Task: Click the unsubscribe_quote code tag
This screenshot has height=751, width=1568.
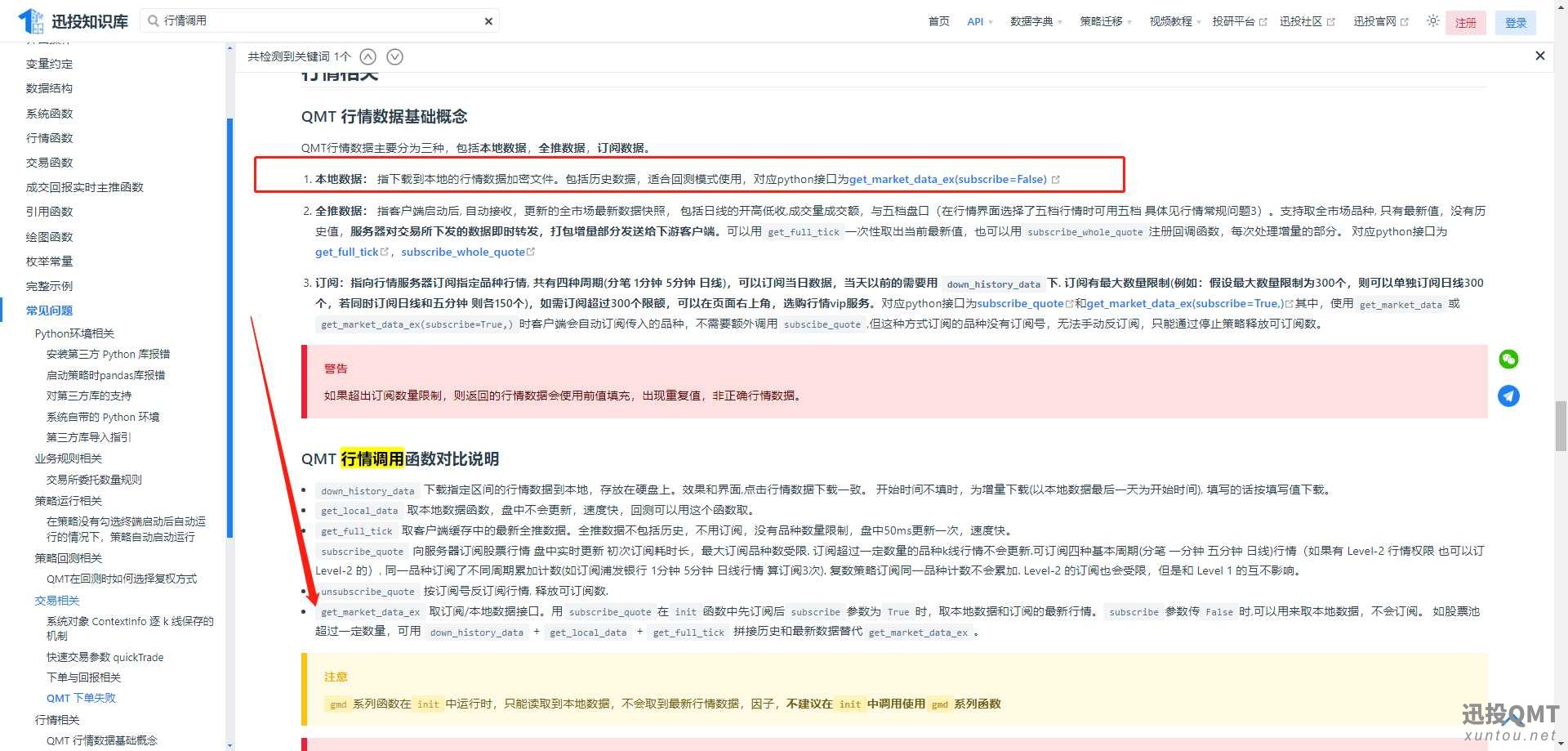Action: 367,591
